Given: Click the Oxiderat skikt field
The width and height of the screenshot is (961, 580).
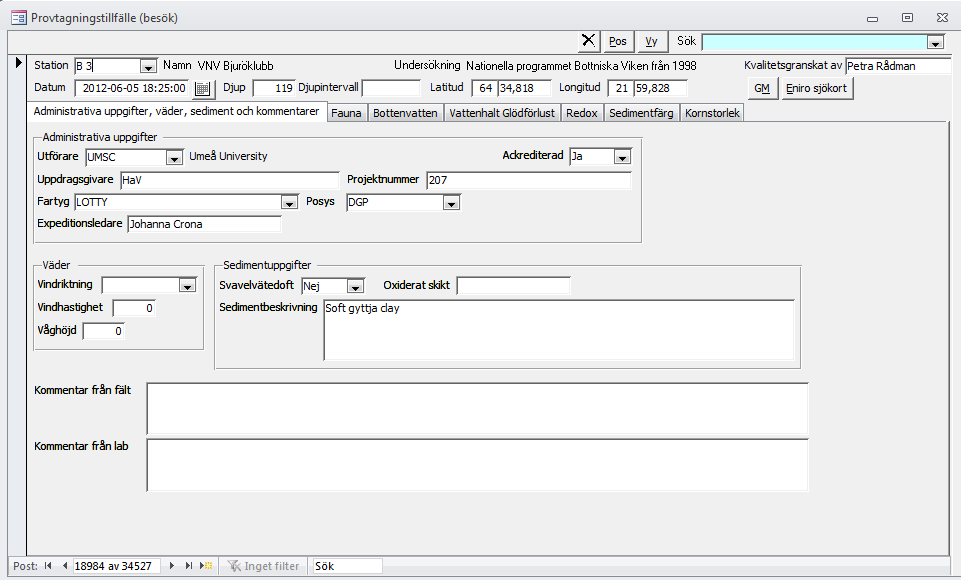Looking at the screenshot, I should point(514,286).
